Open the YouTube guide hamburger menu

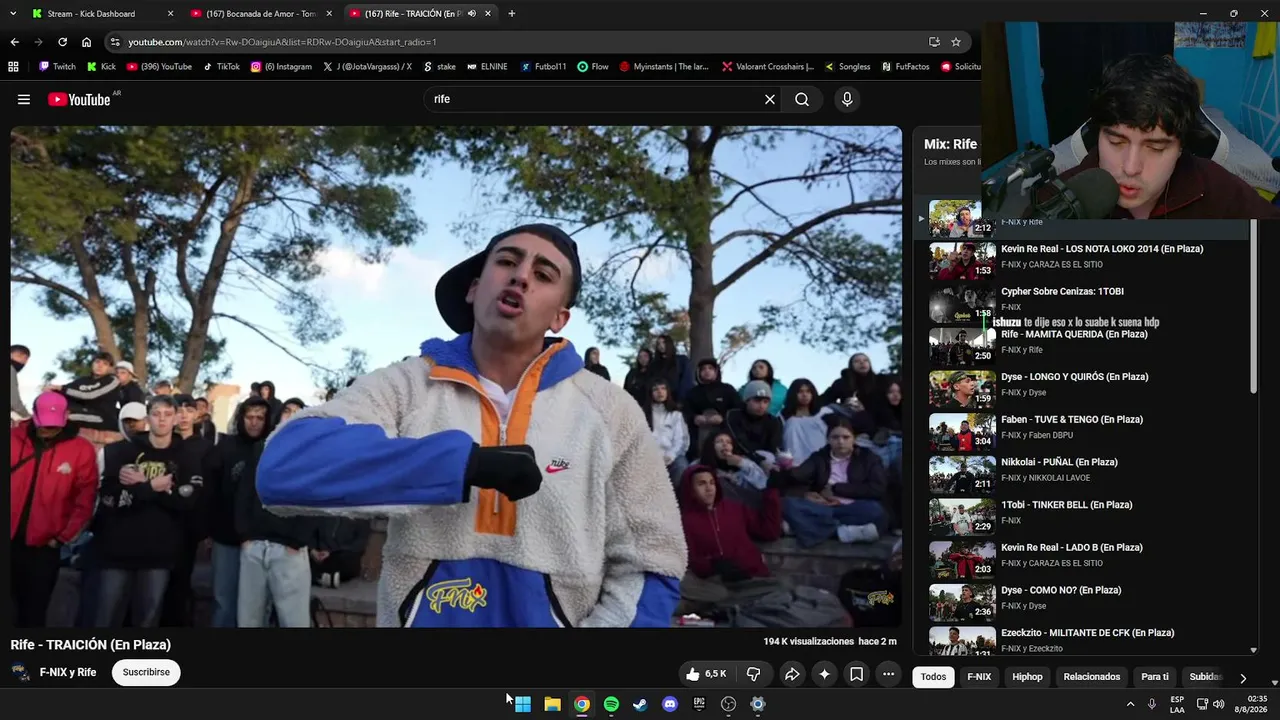24,99
